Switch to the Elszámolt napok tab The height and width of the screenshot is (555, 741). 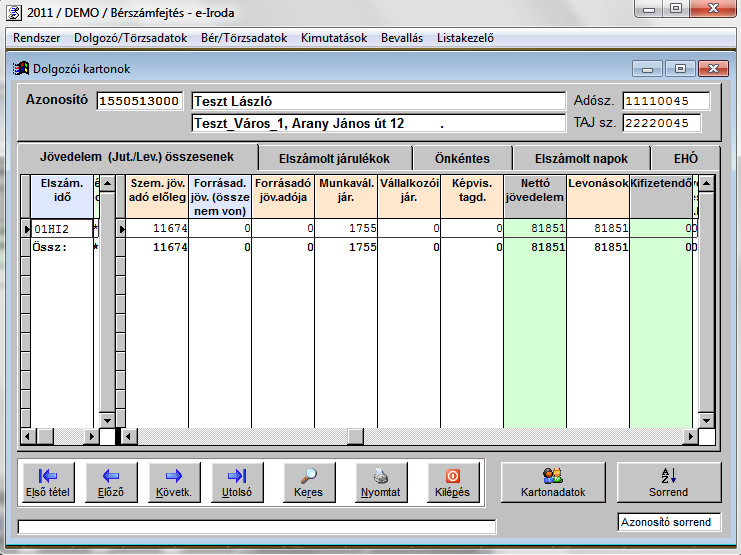tap(581, 158)
